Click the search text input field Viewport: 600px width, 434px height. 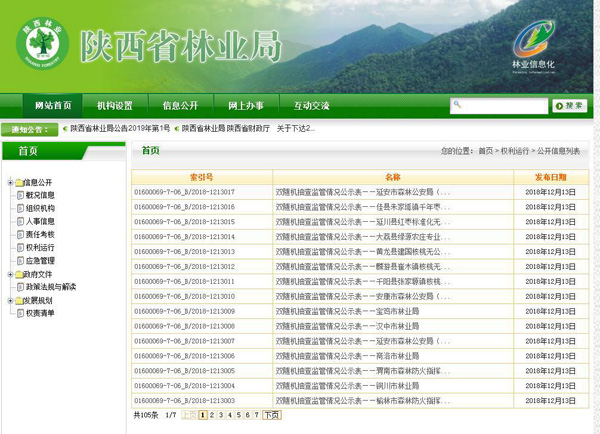[x=498, y=105]
